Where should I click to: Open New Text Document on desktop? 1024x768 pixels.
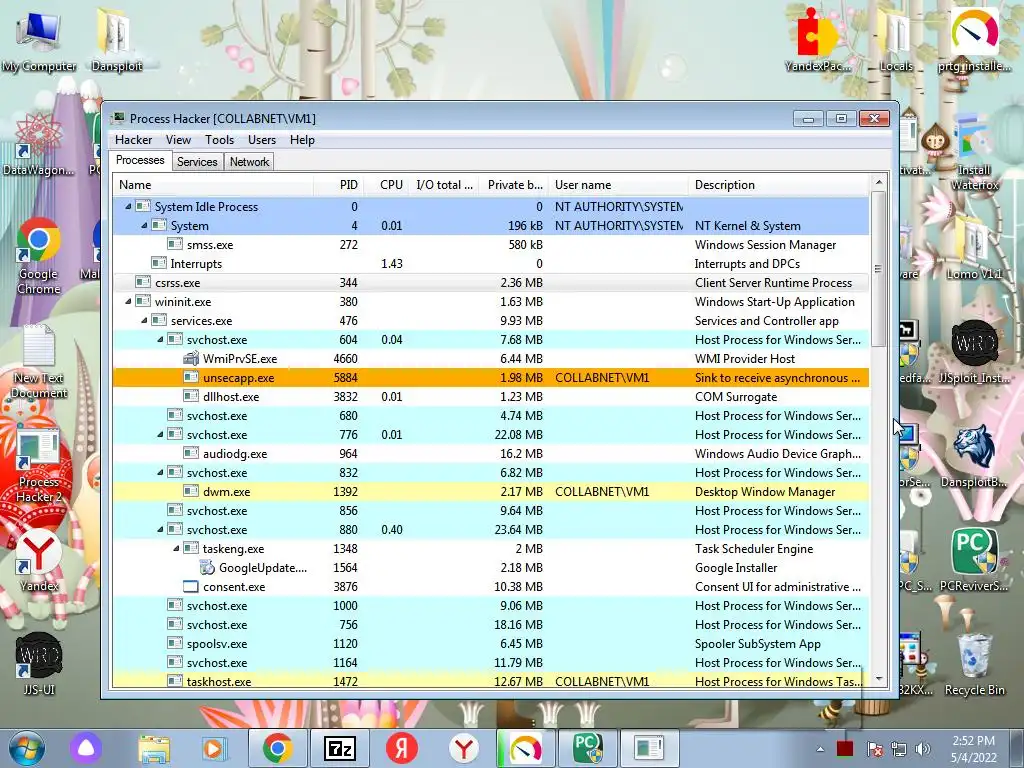tap(39, 361)
